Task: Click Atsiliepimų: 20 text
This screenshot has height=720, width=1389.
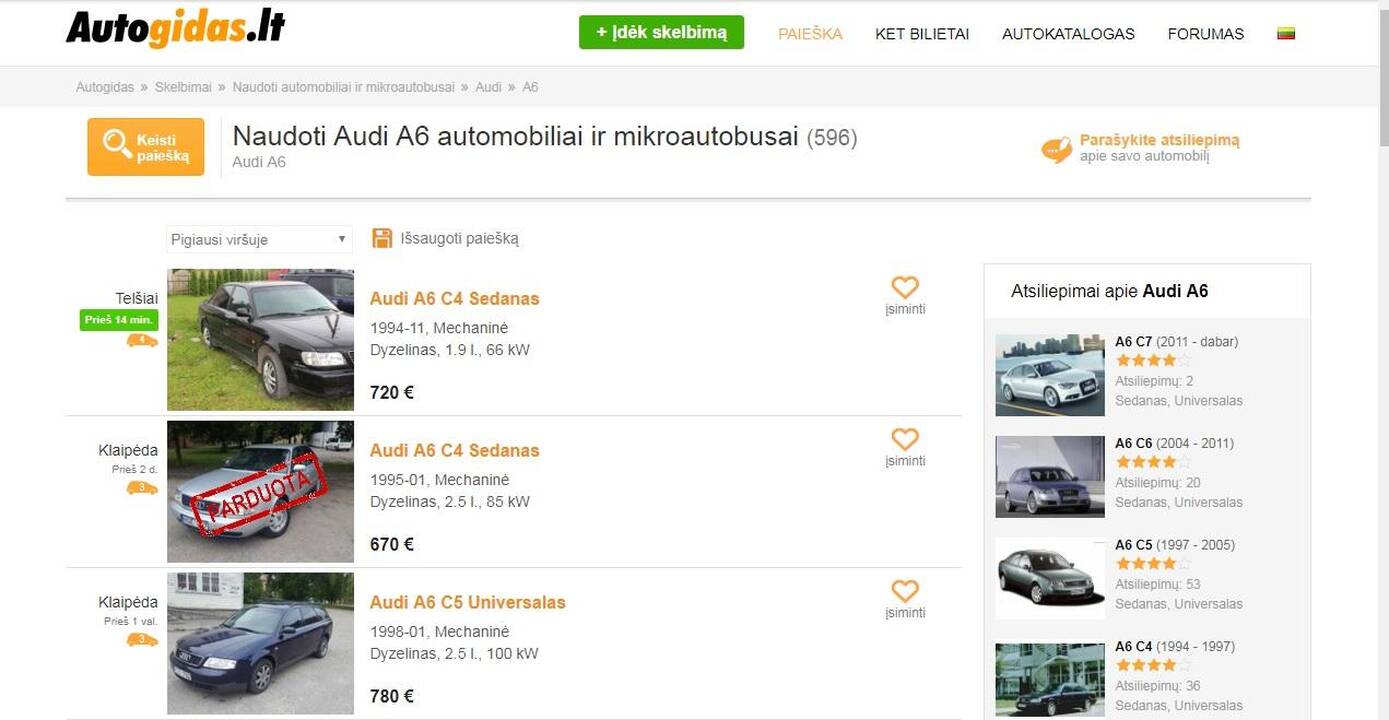Action: pos(1158,482)
